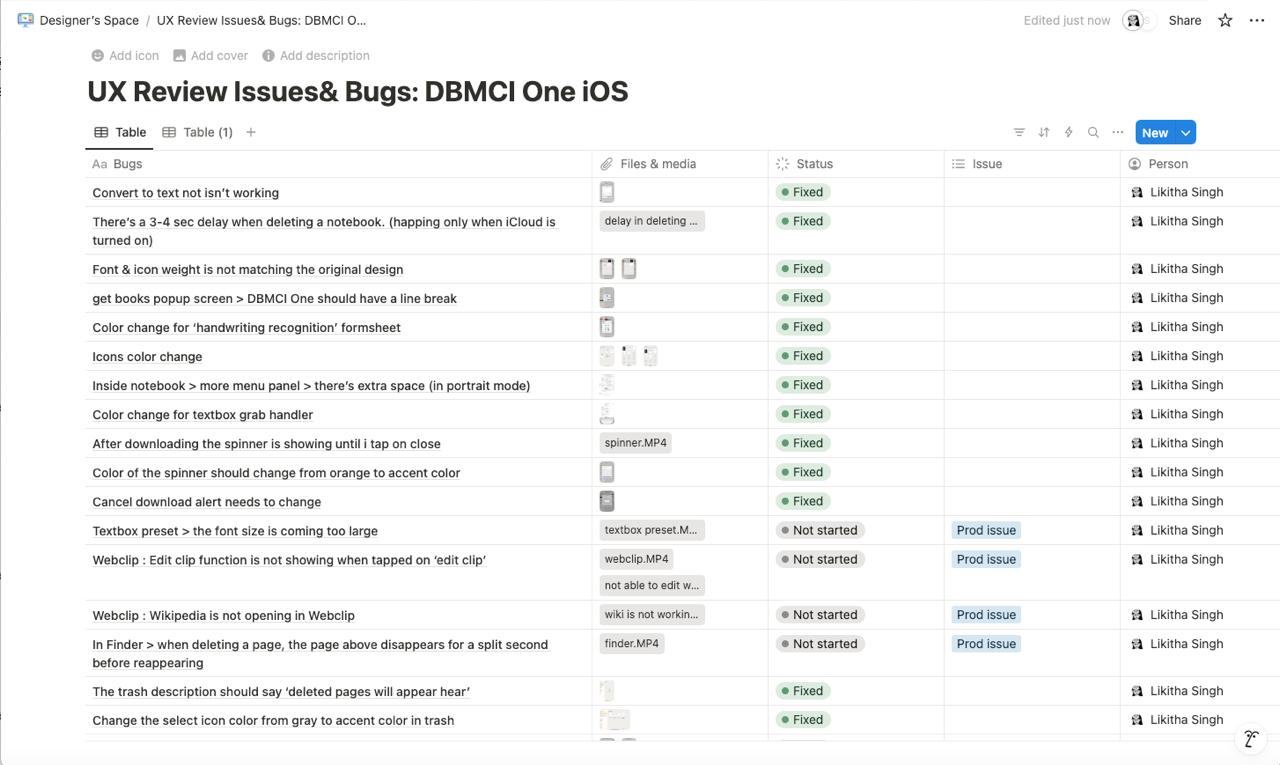The height and width of the screenshot is (765, 1280).
Task: Click Add cover
Action: pos(210,56)
